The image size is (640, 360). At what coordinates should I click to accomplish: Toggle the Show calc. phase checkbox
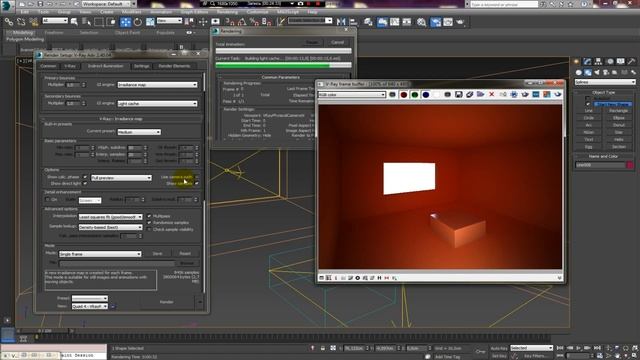click(x=85, y=177)
